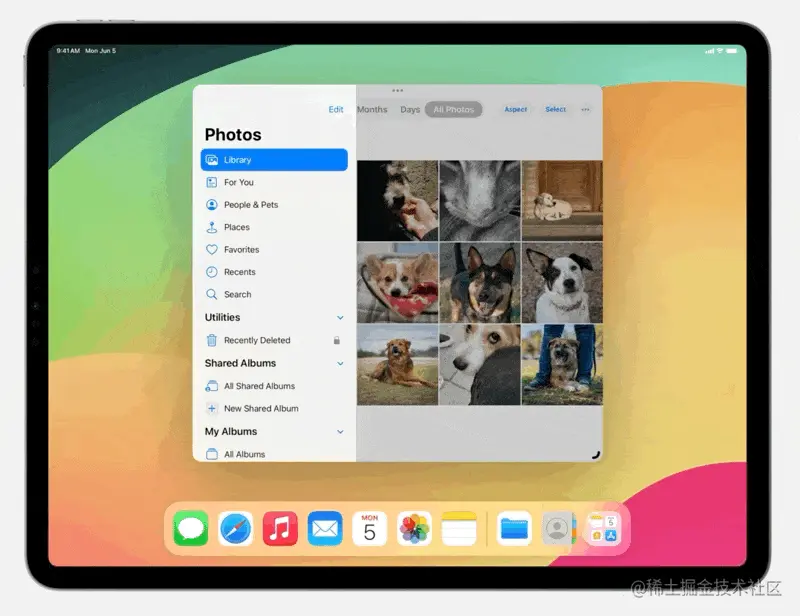Open the black and tan dog photo
Viewport: 800px width, 616px height.
[x=480, y=283]
